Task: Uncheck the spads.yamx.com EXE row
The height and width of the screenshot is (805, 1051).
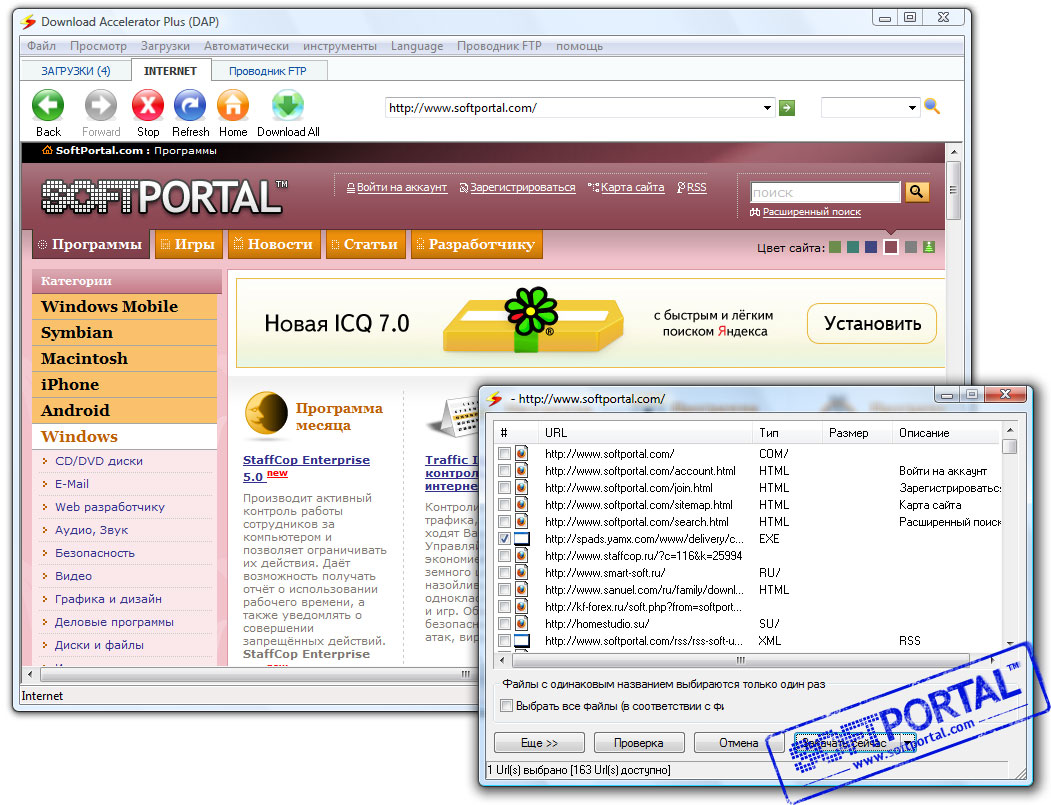Action: [x=504, y=538]
